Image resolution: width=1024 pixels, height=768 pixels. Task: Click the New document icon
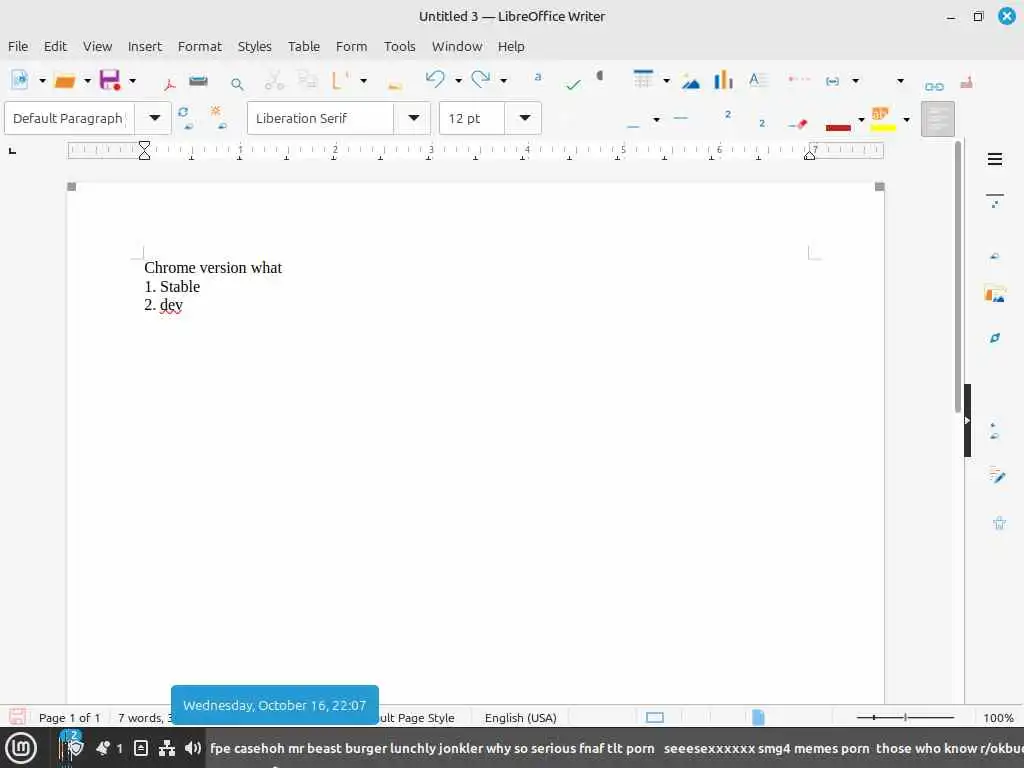(20, 80)
